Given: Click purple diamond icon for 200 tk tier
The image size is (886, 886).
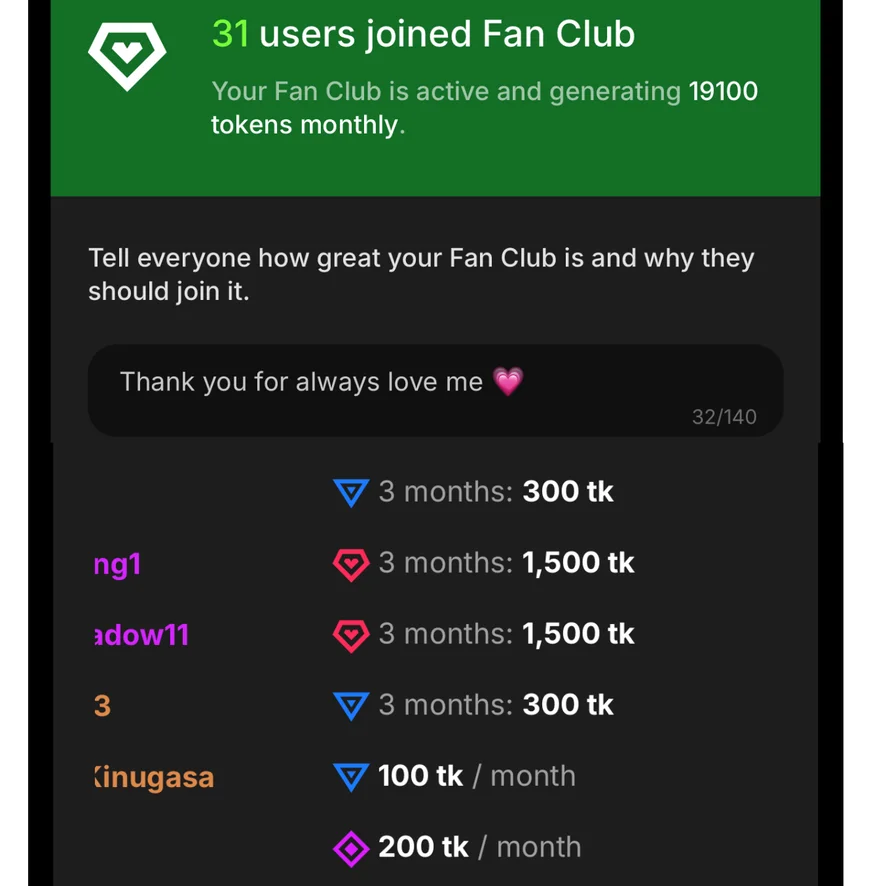Looking at the screenshot, I should pos(351,849).
